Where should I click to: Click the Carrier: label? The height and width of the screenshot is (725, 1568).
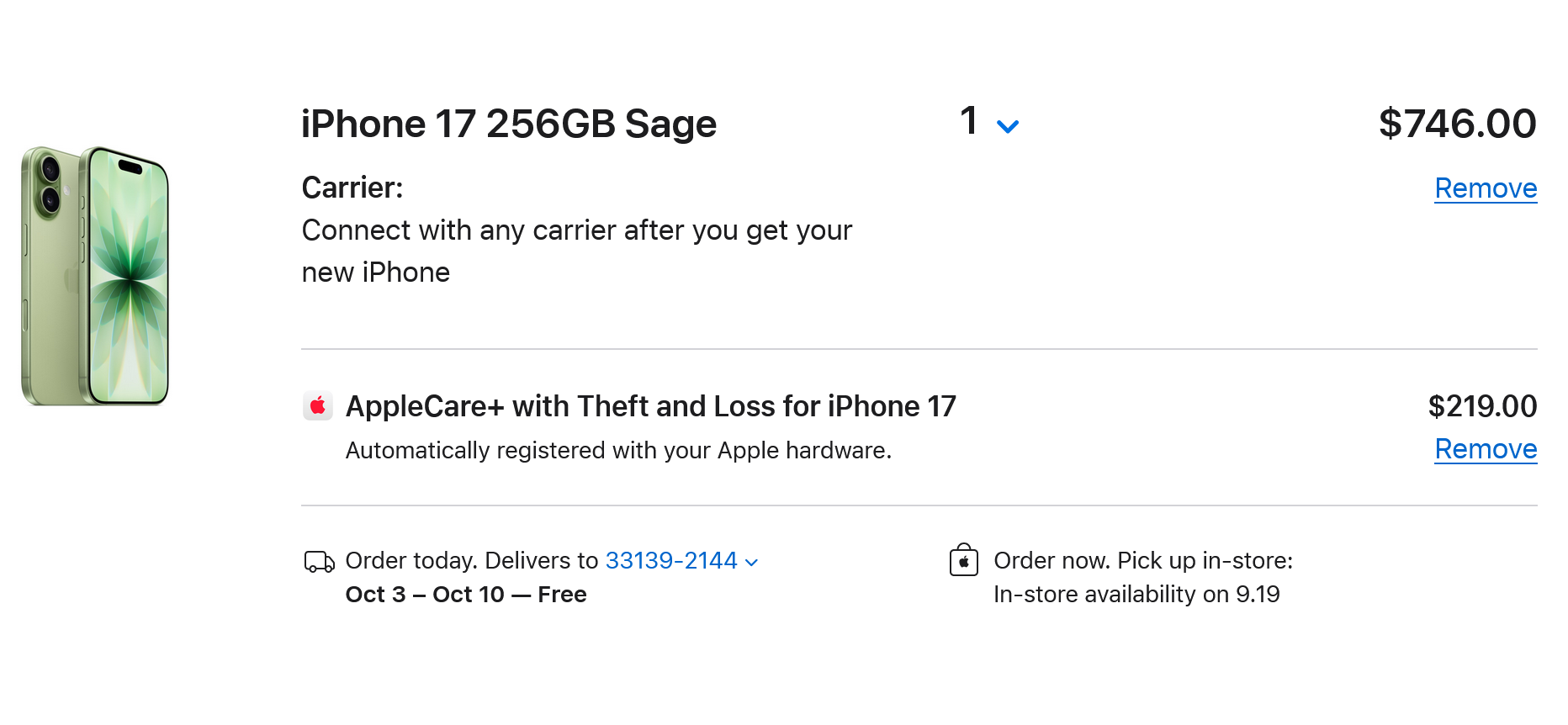[351, 188]
